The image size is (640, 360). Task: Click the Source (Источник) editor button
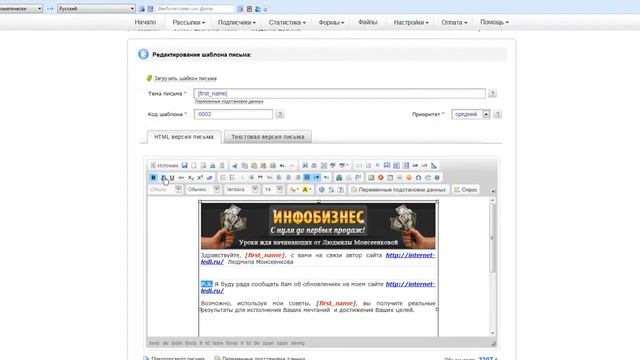point(164,165)
